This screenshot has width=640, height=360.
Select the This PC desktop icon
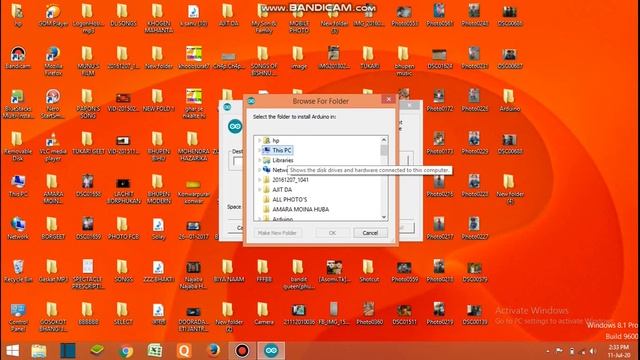(18, 185)
